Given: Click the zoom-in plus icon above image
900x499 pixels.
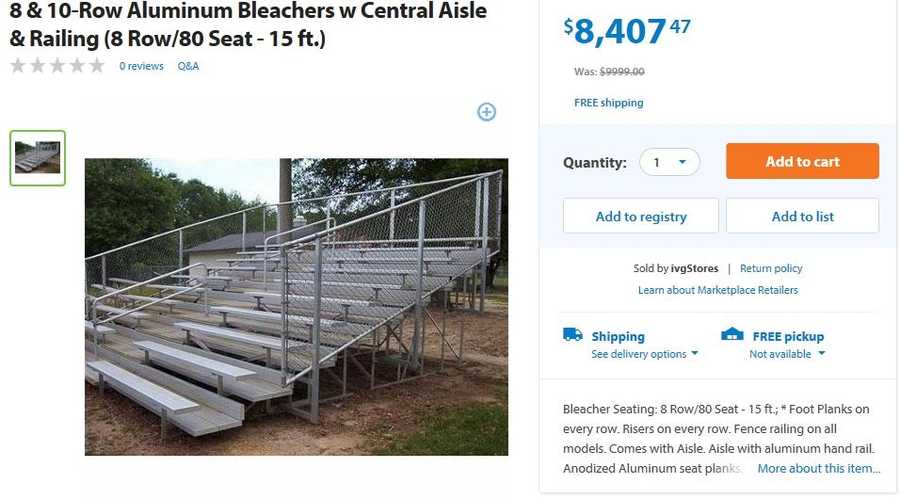Looking at the screenshot, I should coord(486,112).
